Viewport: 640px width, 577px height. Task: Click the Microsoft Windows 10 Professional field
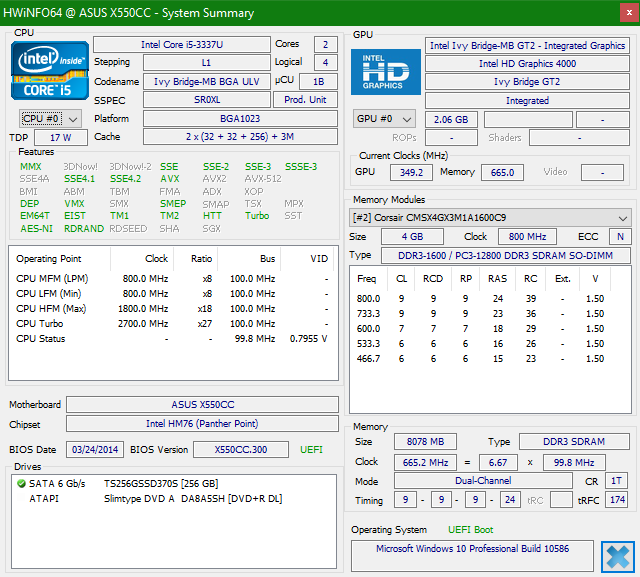click(x=472, y=555)
